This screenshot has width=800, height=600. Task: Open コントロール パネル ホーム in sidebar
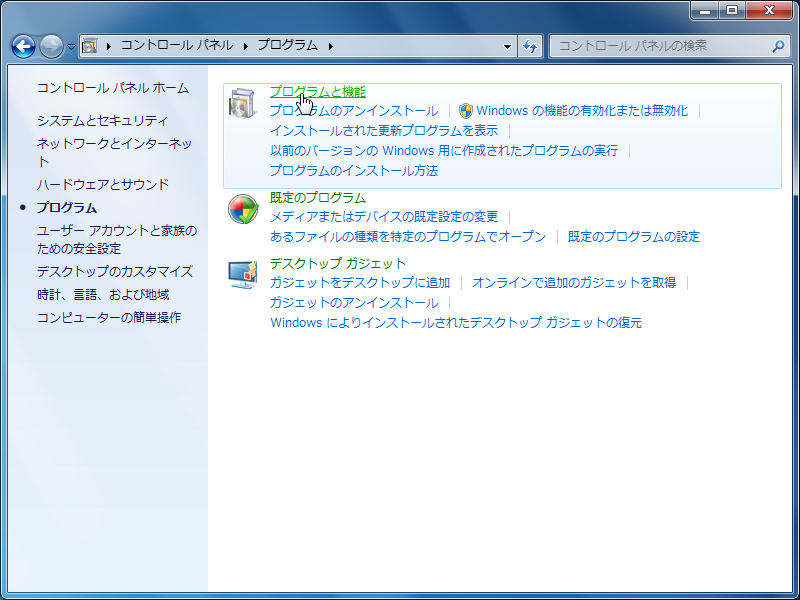[x=113, y=88]
